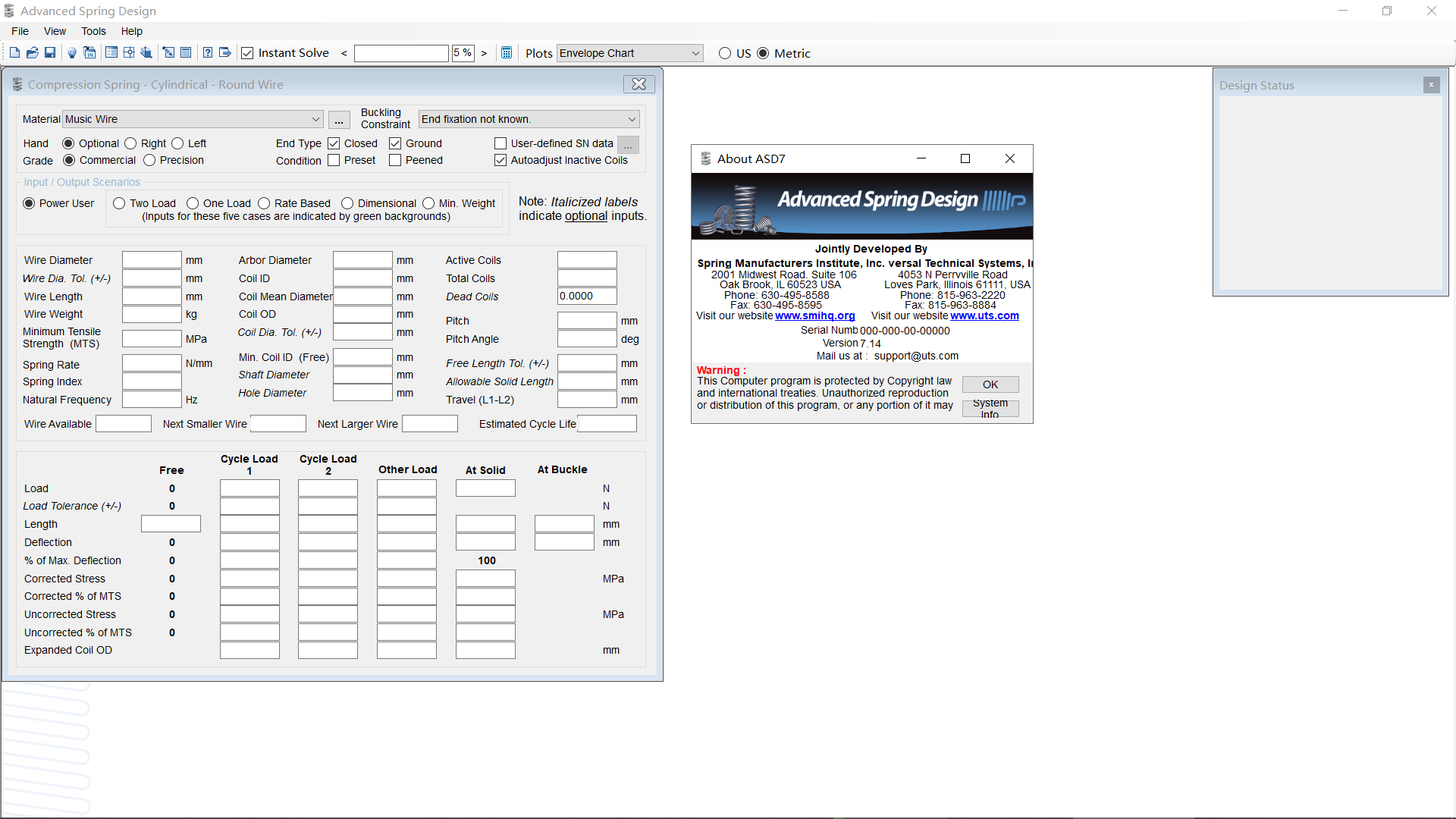
Task: Select the Left hand radio button
Action: point(177,143)
